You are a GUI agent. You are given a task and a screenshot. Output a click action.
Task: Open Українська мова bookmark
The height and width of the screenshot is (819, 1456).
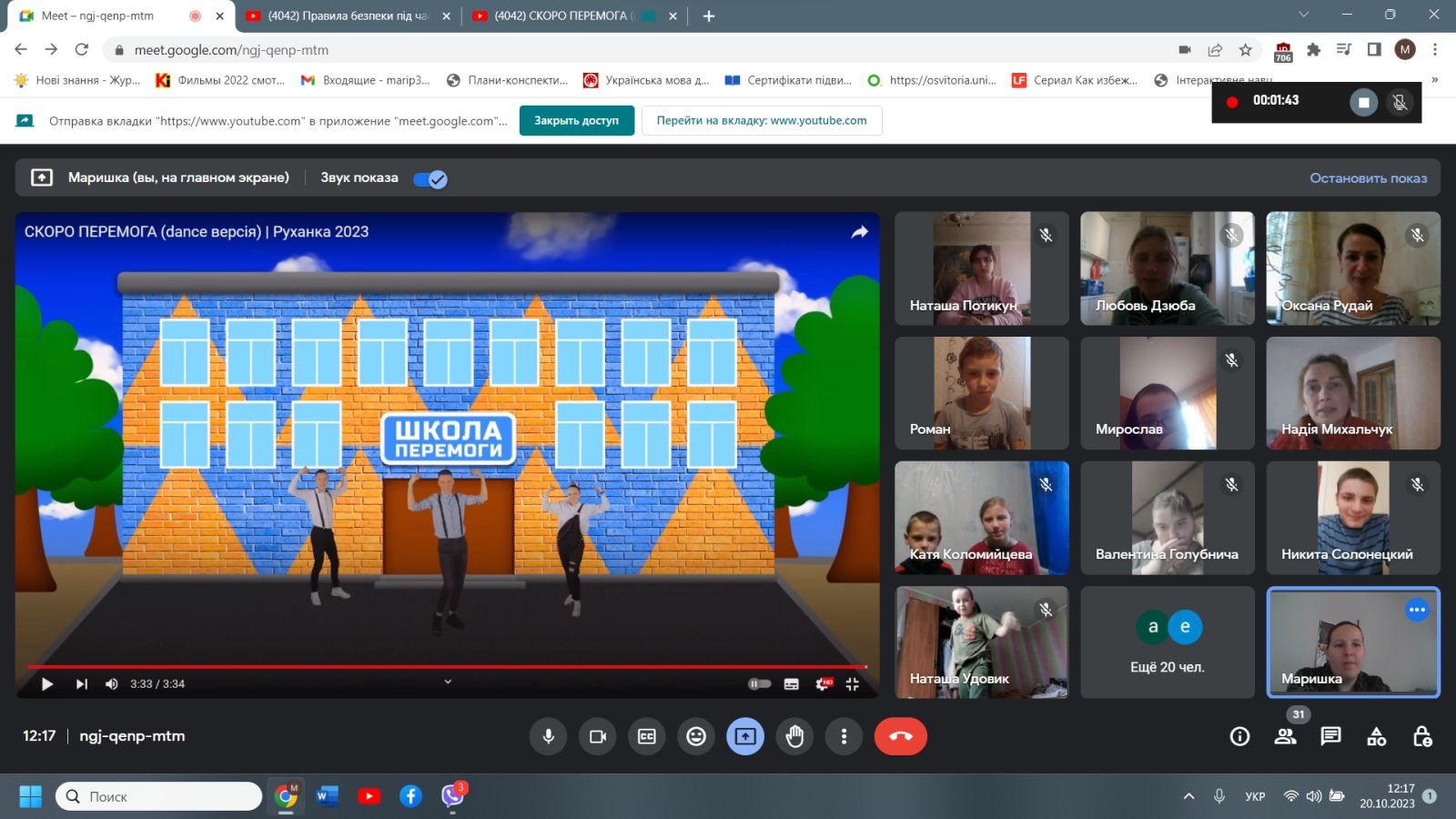click(x=646, y=80)
